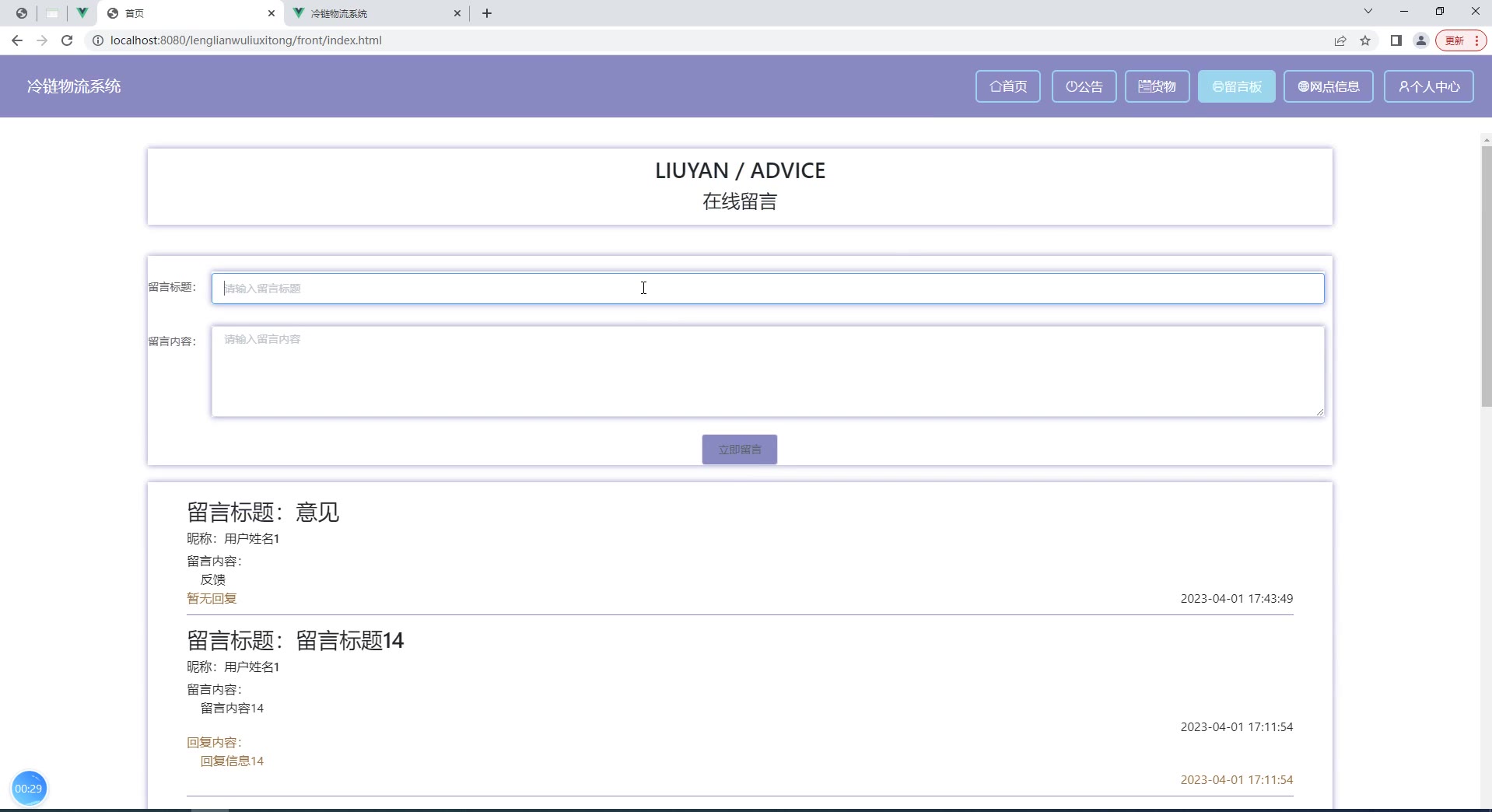1492x812 pixels.
Task: Open 留言板 in site navigation
Action: pos(1237,86)
